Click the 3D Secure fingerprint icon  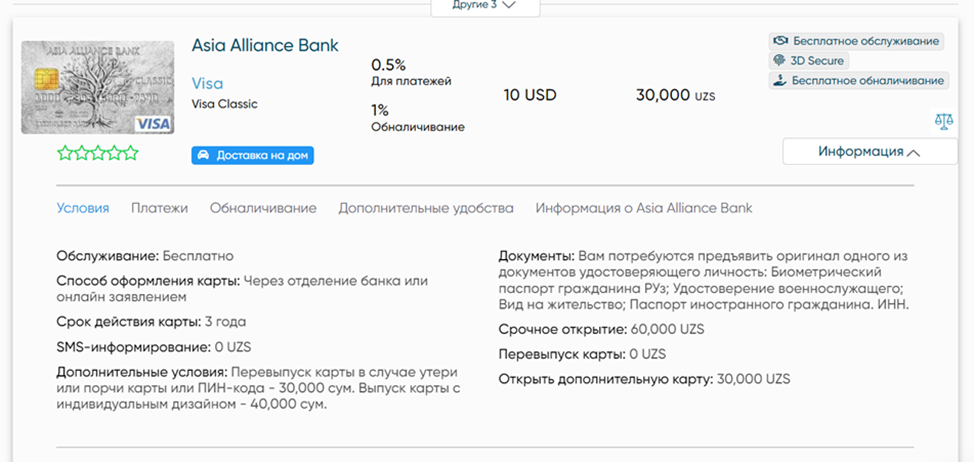[x=778, y=61]
